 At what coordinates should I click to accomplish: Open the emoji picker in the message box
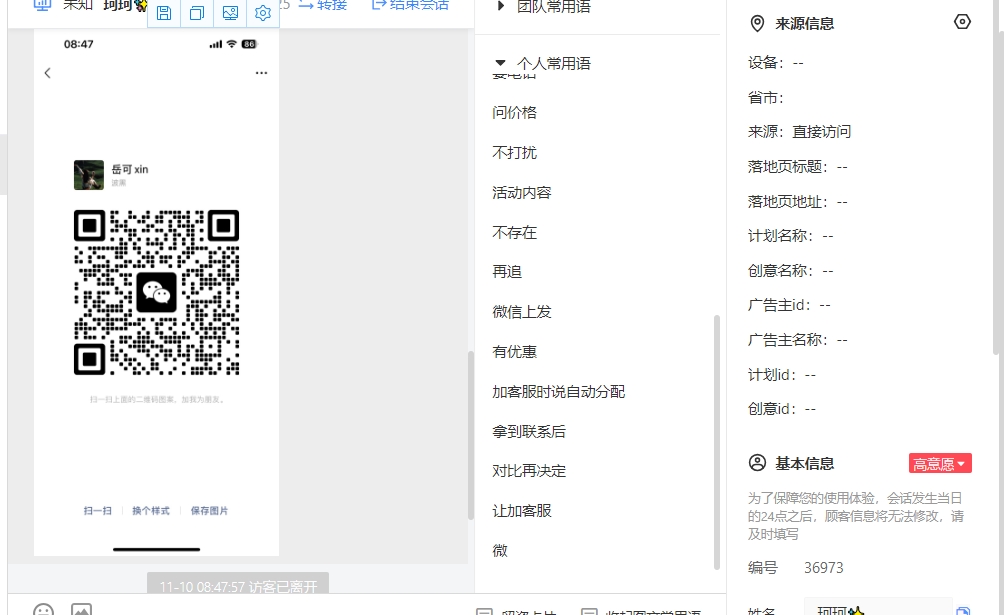pyautogui.click(x=44, y=609)
